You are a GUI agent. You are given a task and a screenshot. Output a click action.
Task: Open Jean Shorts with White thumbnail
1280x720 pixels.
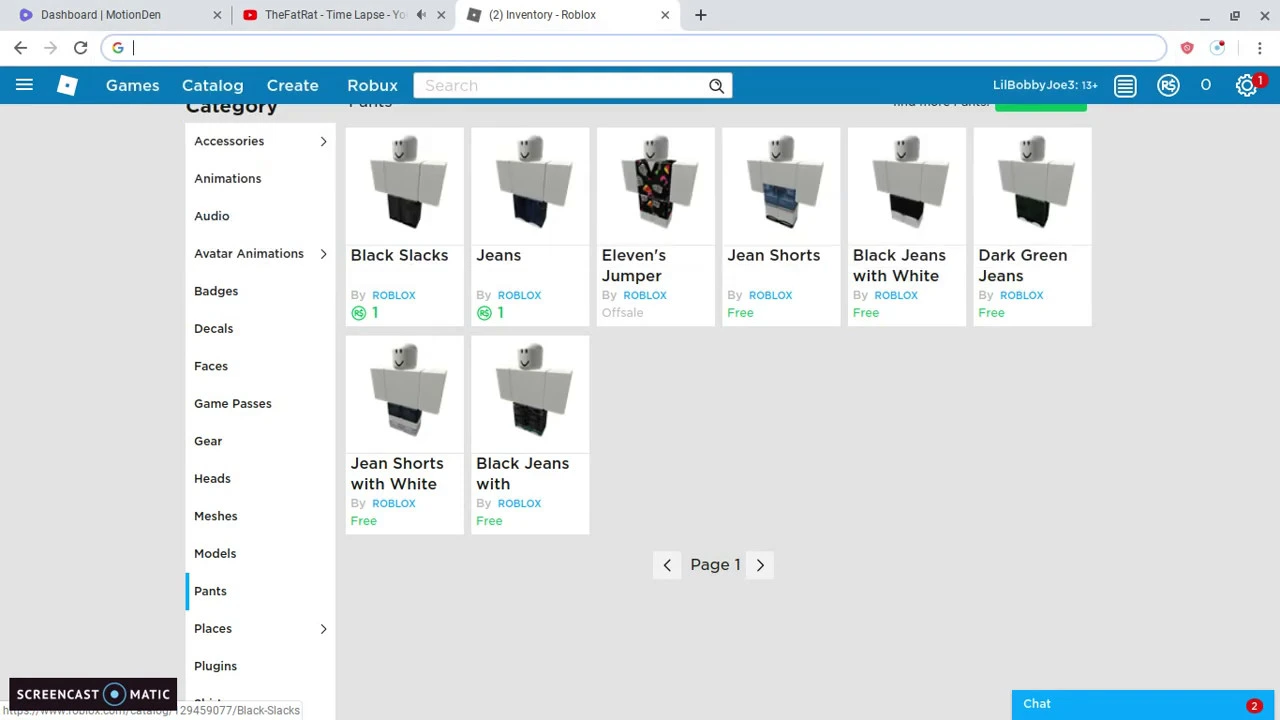(x=405, y=393)
